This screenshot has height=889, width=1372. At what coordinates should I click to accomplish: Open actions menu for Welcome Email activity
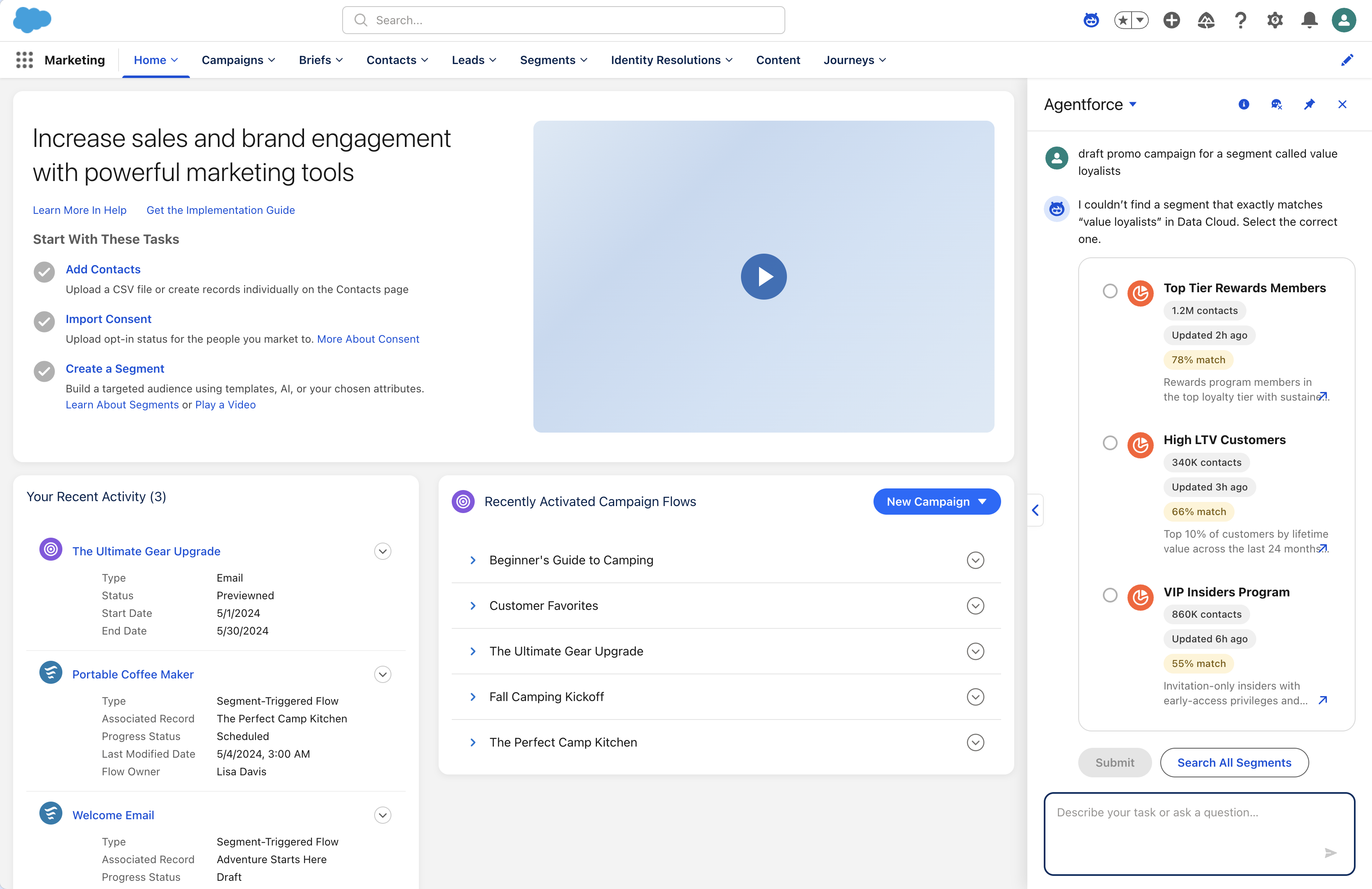[383, 815]
